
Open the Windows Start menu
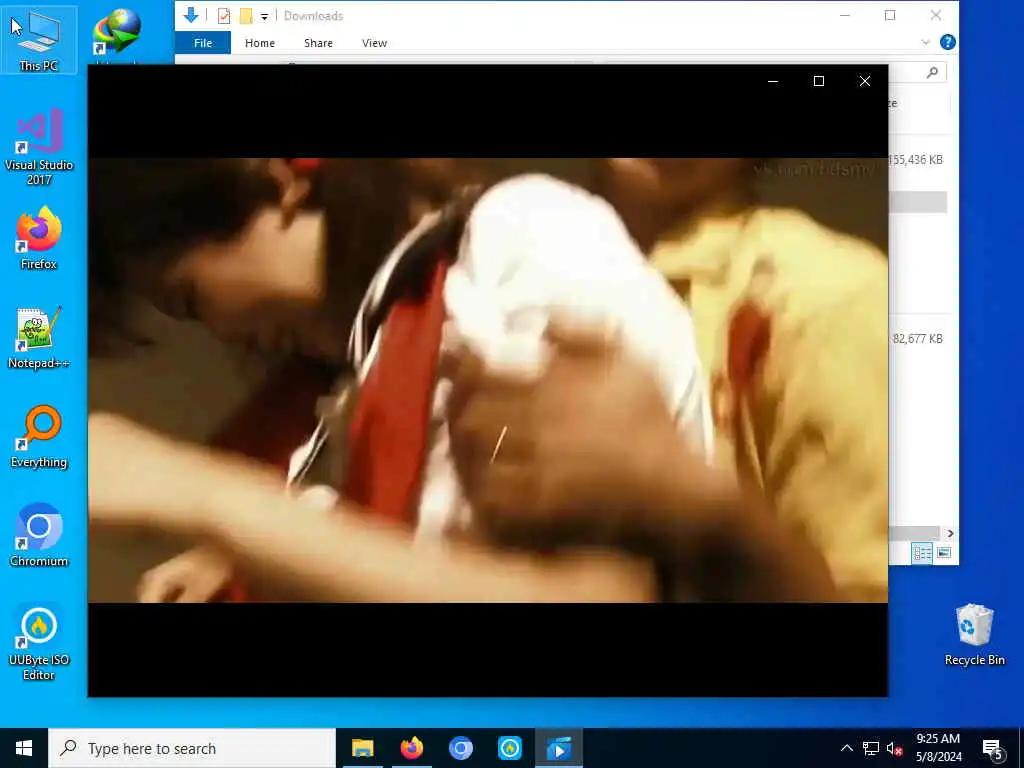24,748
